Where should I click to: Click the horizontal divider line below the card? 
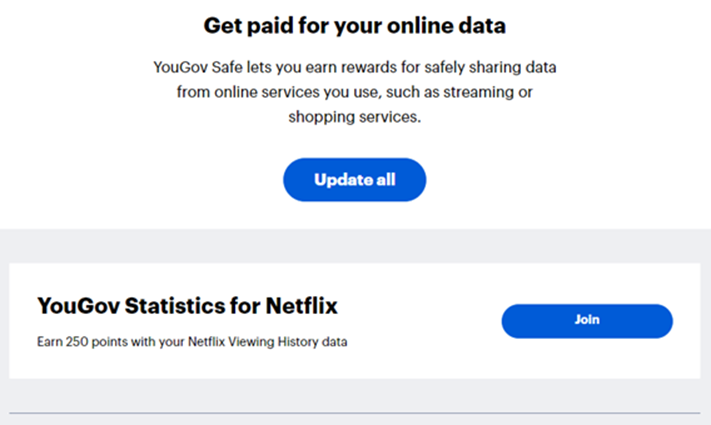click(x=355, y=412)
